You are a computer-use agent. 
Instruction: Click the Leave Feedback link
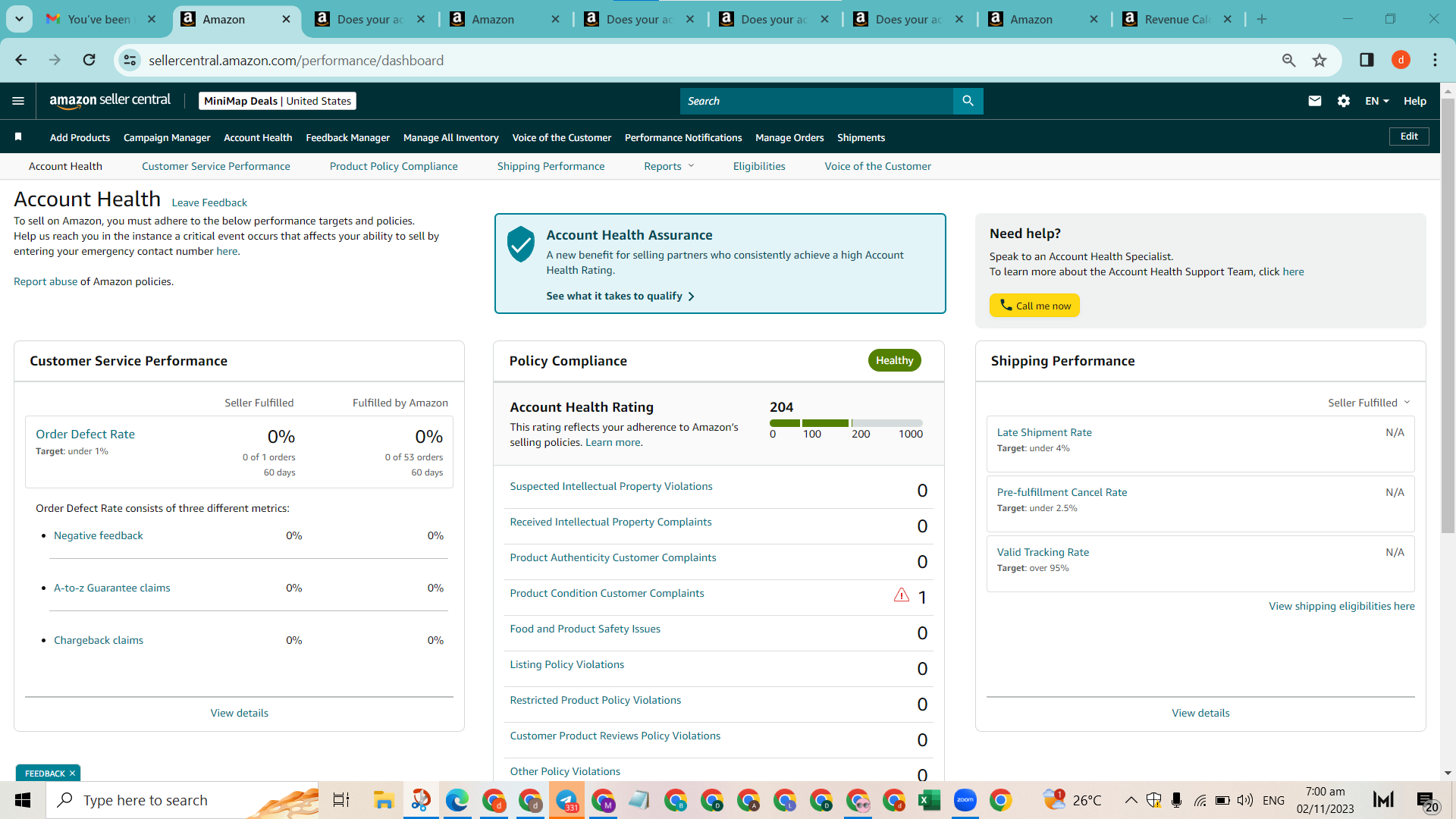tap(209, 202)
